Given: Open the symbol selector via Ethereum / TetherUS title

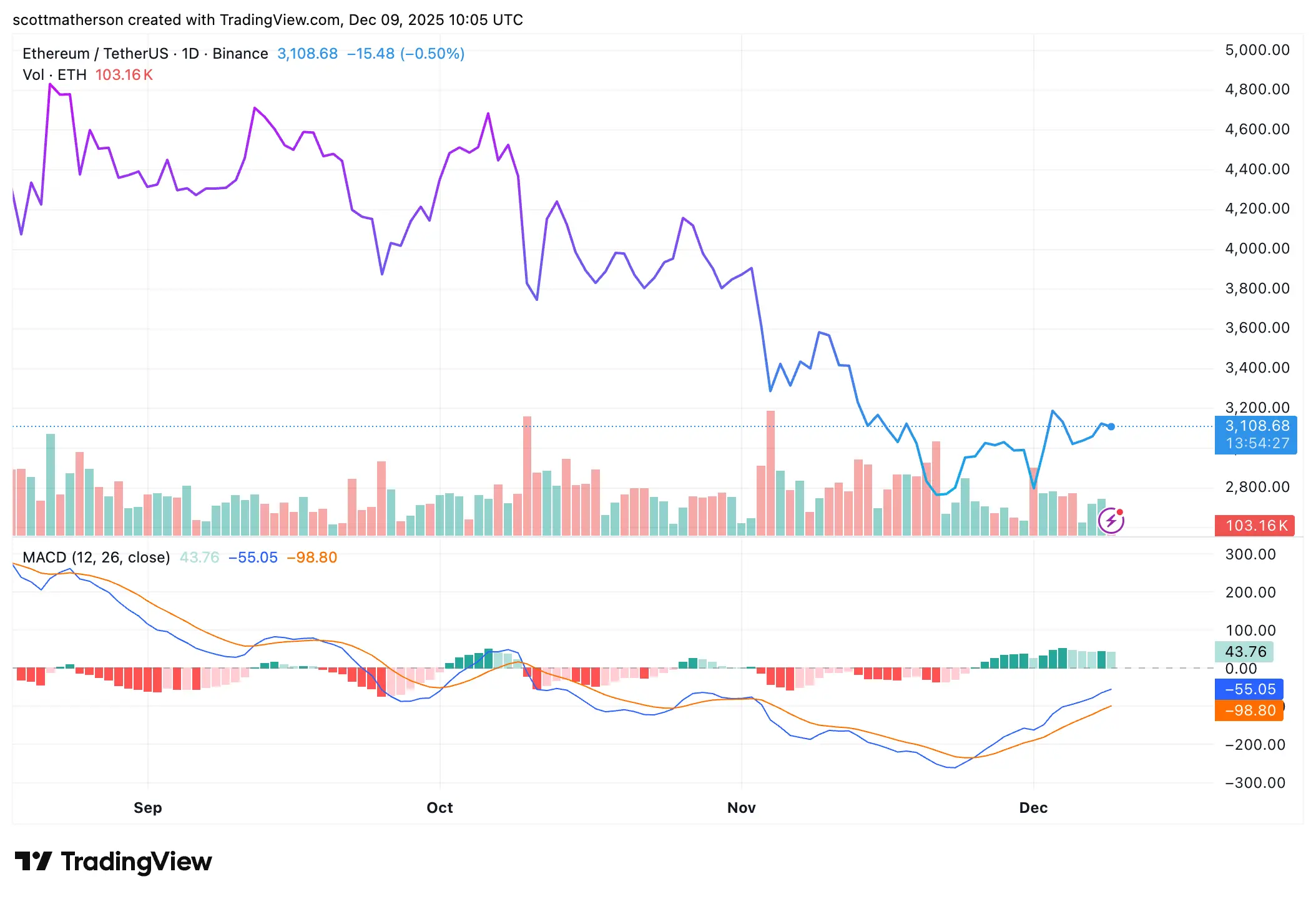Looking at the screenshot, I should pos(94,54).
